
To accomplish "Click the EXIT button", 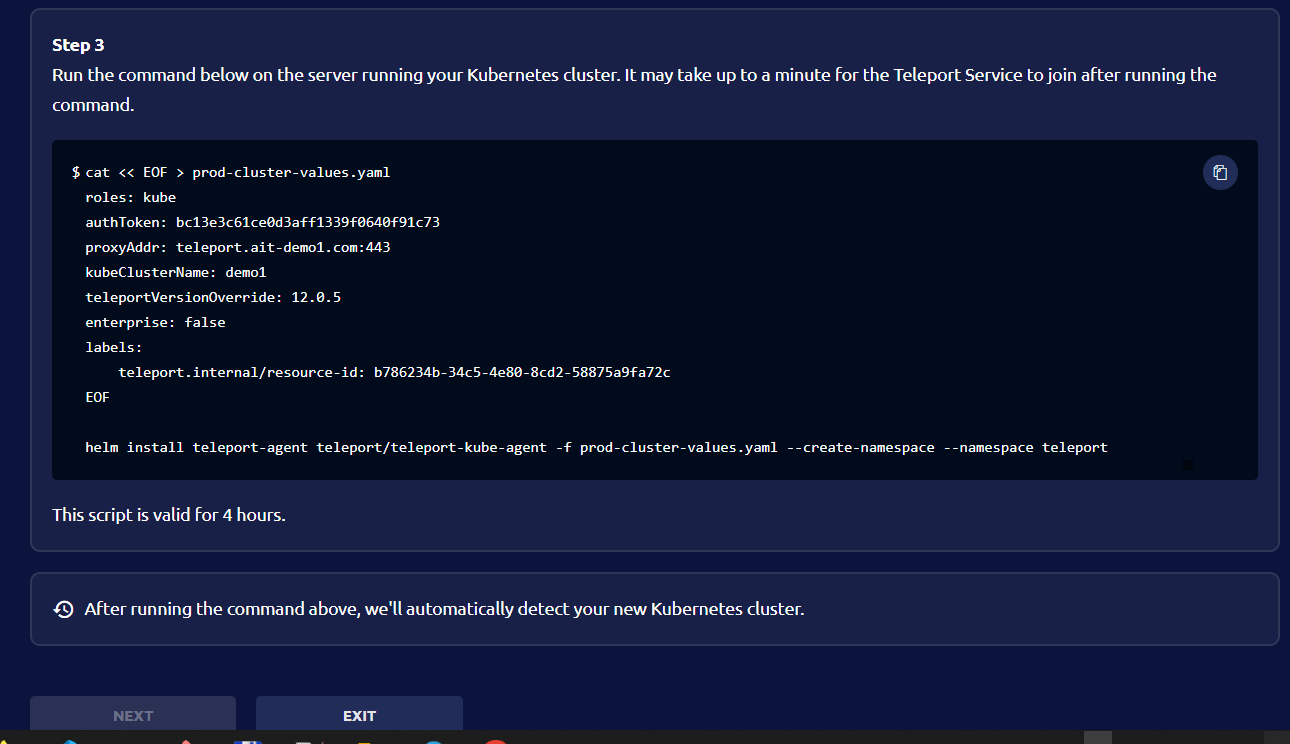I will click(x=359, y=715).
